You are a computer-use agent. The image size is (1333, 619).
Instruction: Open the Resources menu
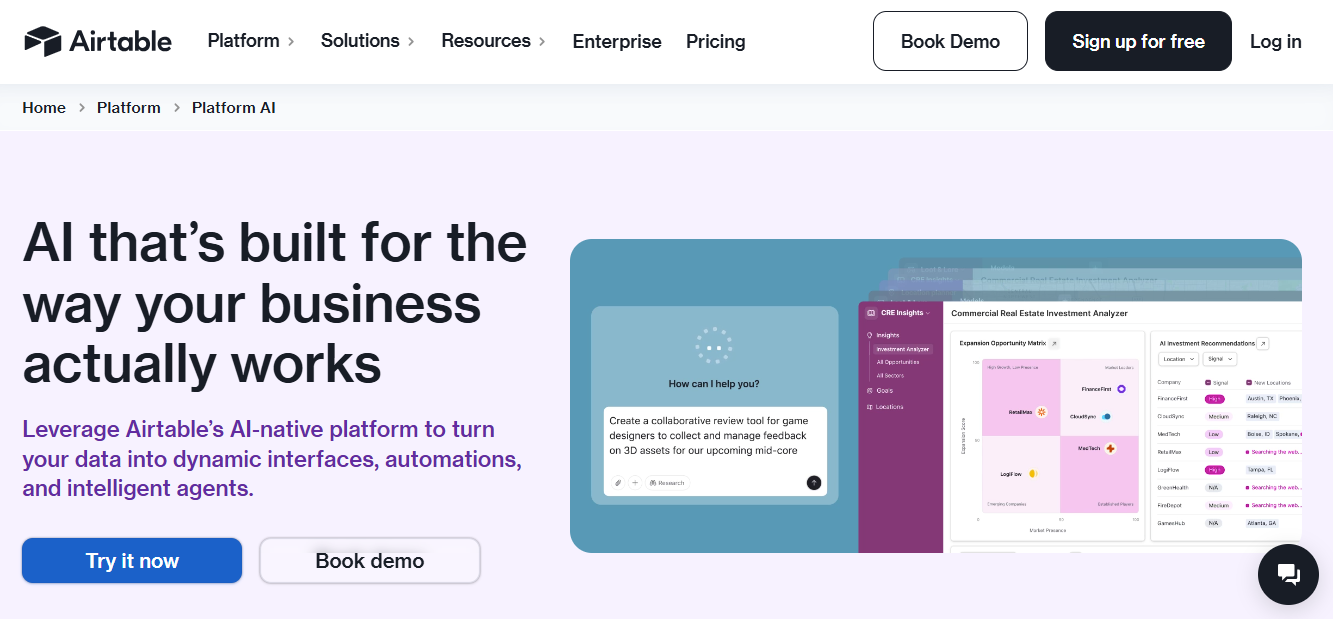point(486,41)
